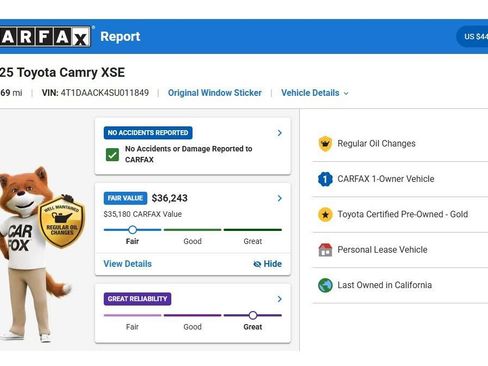488x366 pixels.
Task: Click the GREAT RELIABILITY badge
Action: [x=138, y=299]
